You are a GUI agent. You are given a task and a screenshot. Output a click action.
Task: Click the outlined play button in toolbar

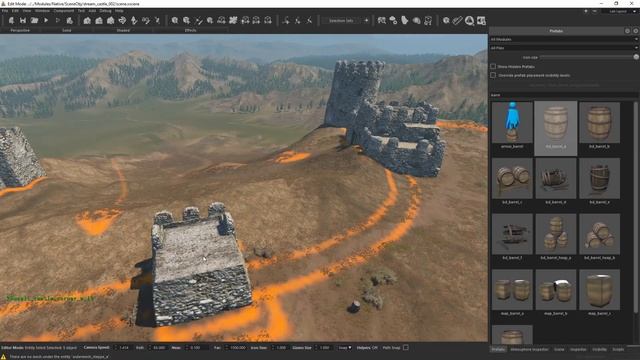[58, 20]
